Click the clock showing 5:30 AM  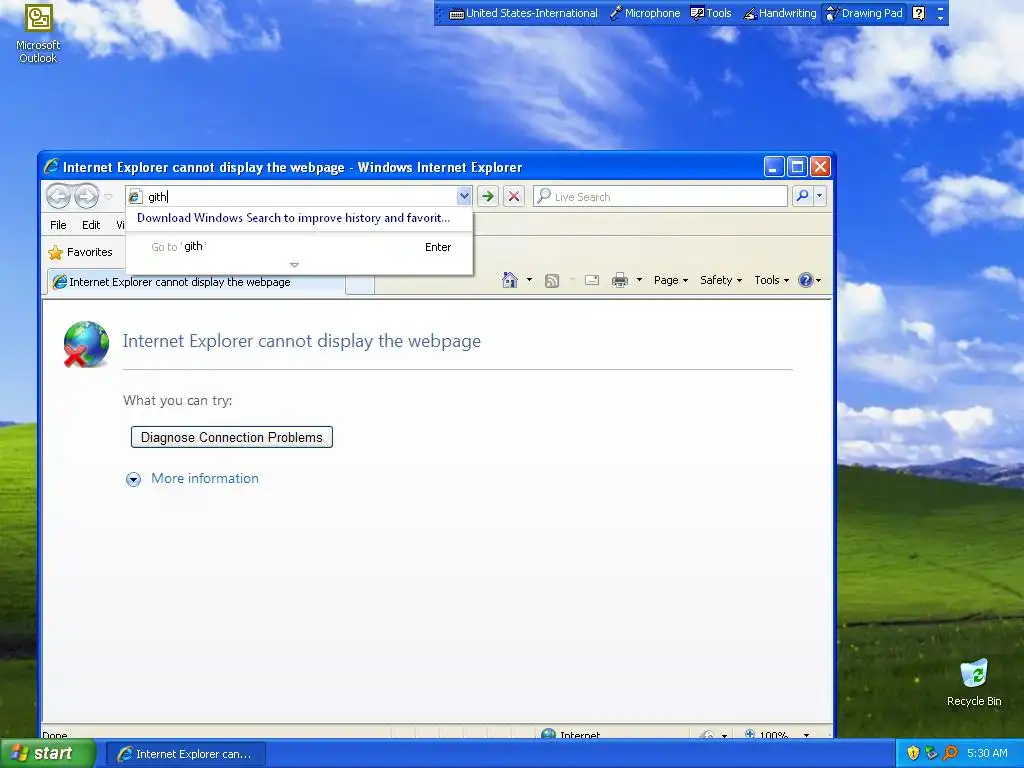[x=987, y=753]
